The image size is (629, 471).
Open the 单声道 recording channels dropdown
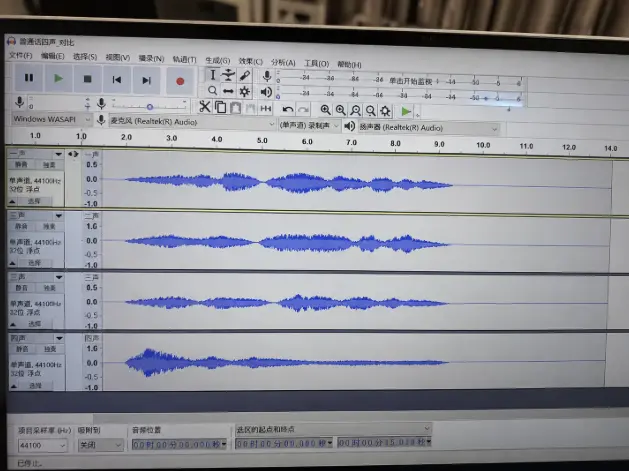[x=309, y=126]
